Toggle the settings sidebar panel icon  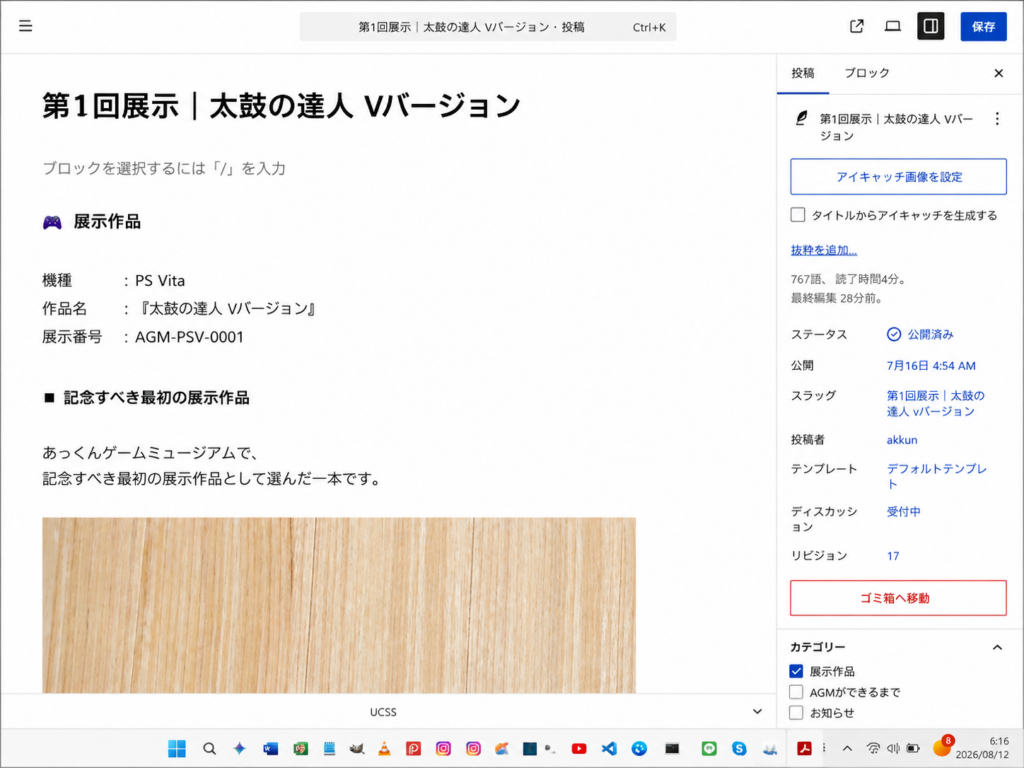tap(930, 26)
